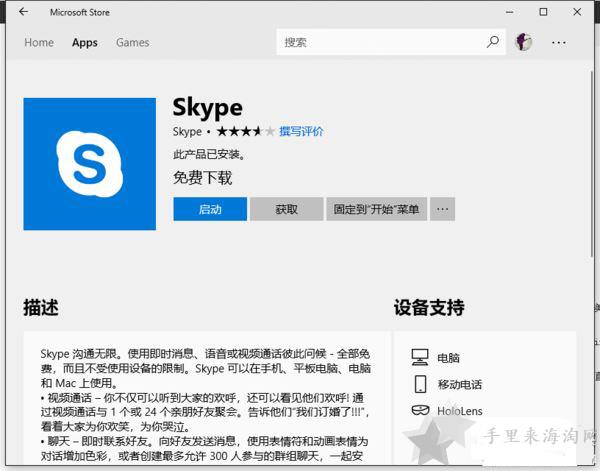
Task: Click the 免费下载 price text
Action: click(202, 178)
